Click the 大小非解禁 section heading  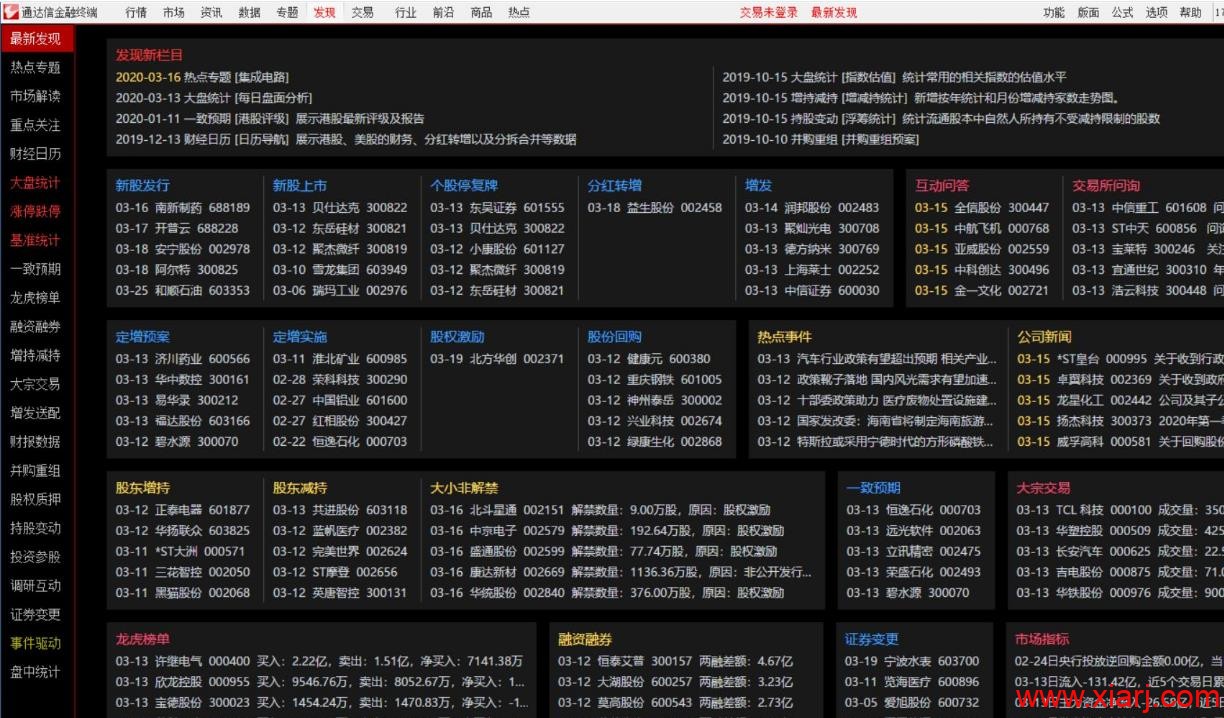click(464, 488)
